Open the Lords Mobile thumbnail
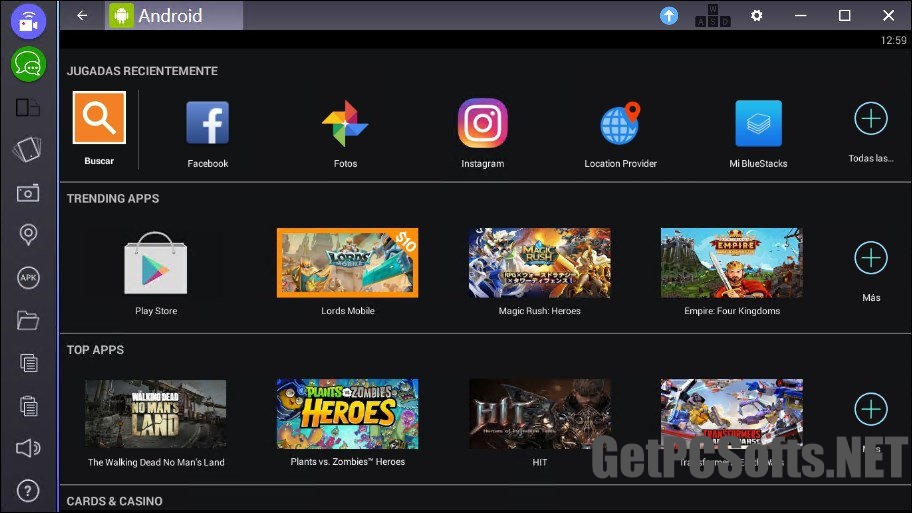The height and width of the screenshot is (513, 912). [347, 263]
